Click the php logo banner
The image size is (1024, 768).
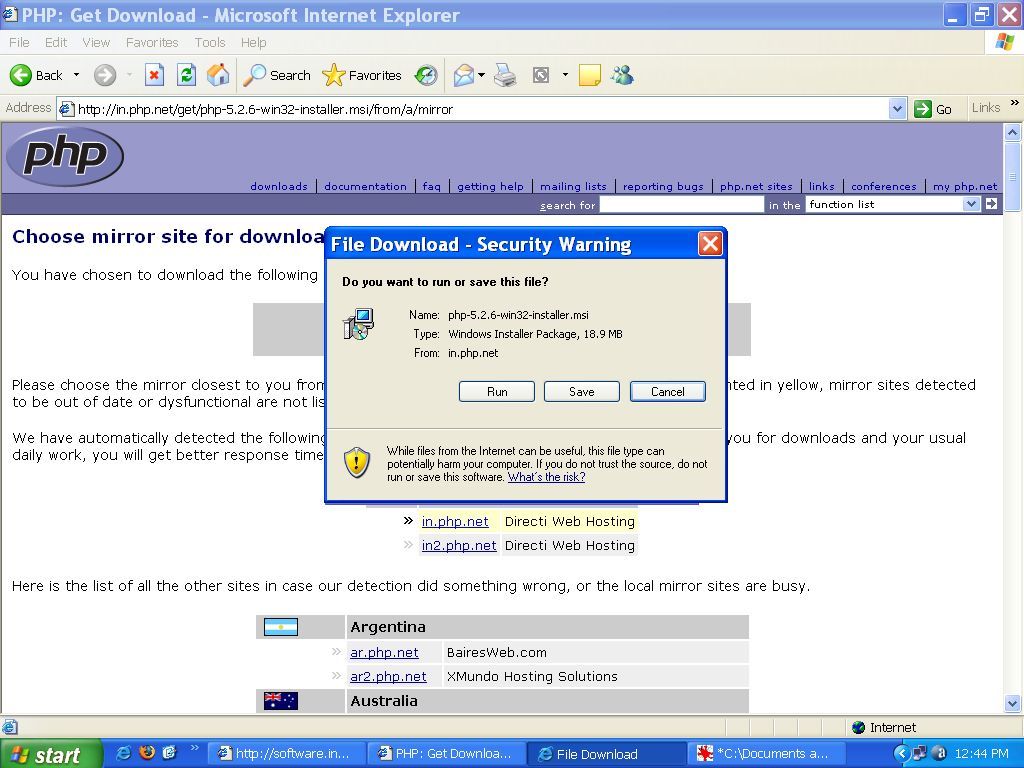point(65,156)
